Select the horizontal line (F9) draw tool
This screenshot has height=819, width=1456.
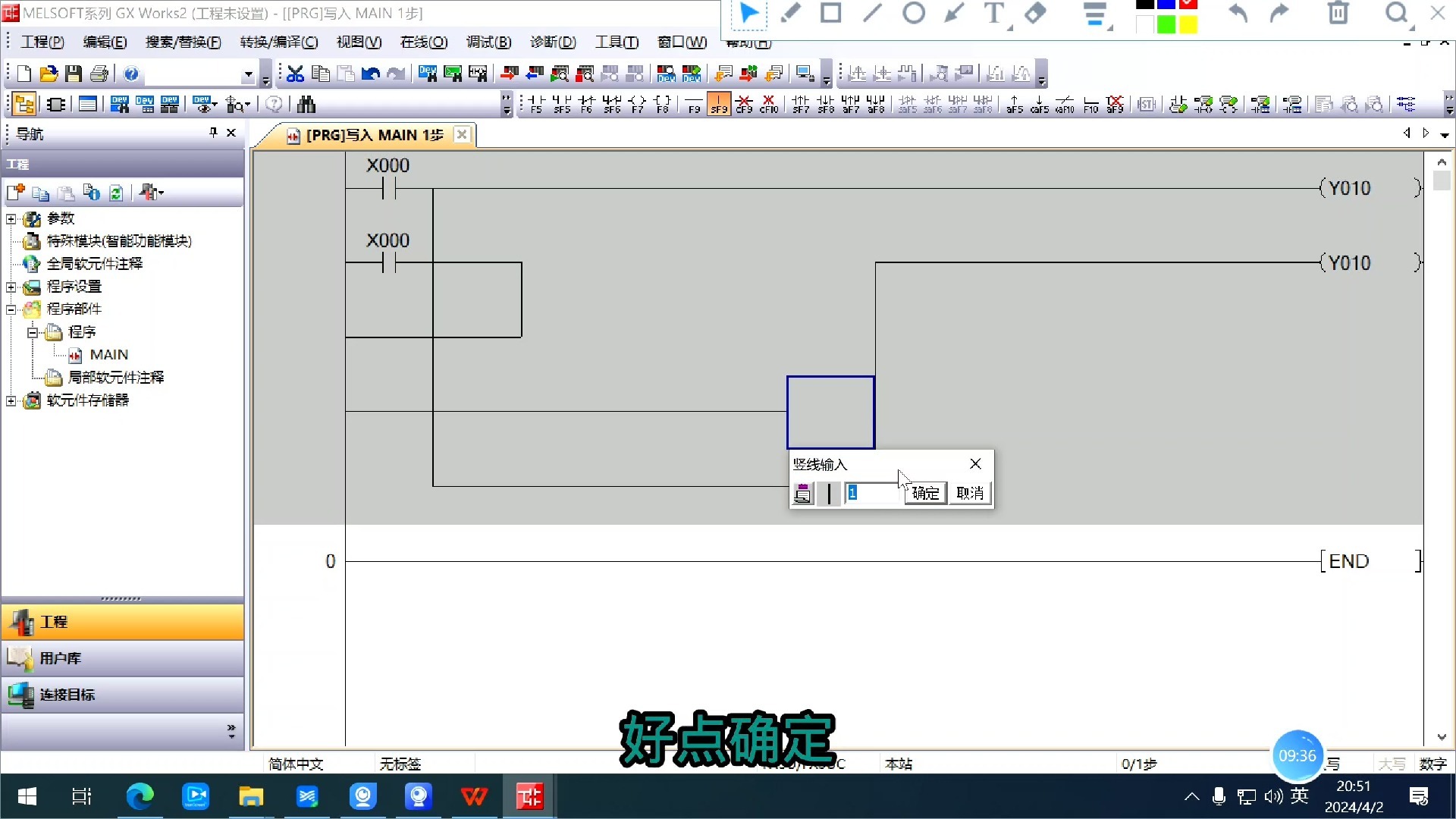(x=693, y=104)
